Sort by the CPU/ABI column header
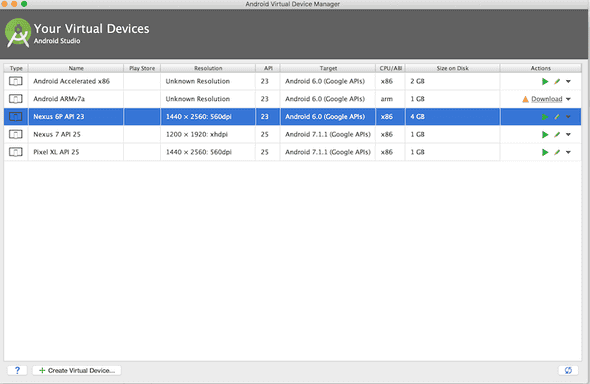The image size is (590, 384). coord(391,68)
